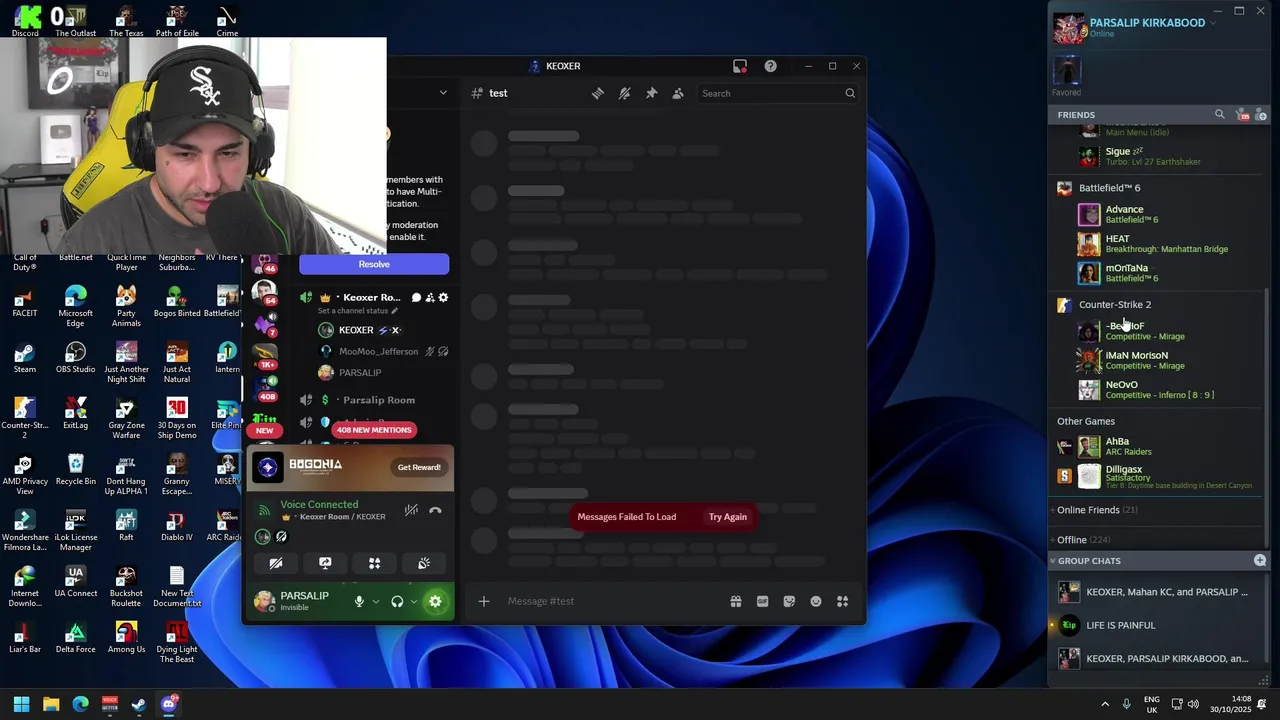Open attachment plus button in message bar
Viewport: 1280px width, 720px height.
coord(484,601)
